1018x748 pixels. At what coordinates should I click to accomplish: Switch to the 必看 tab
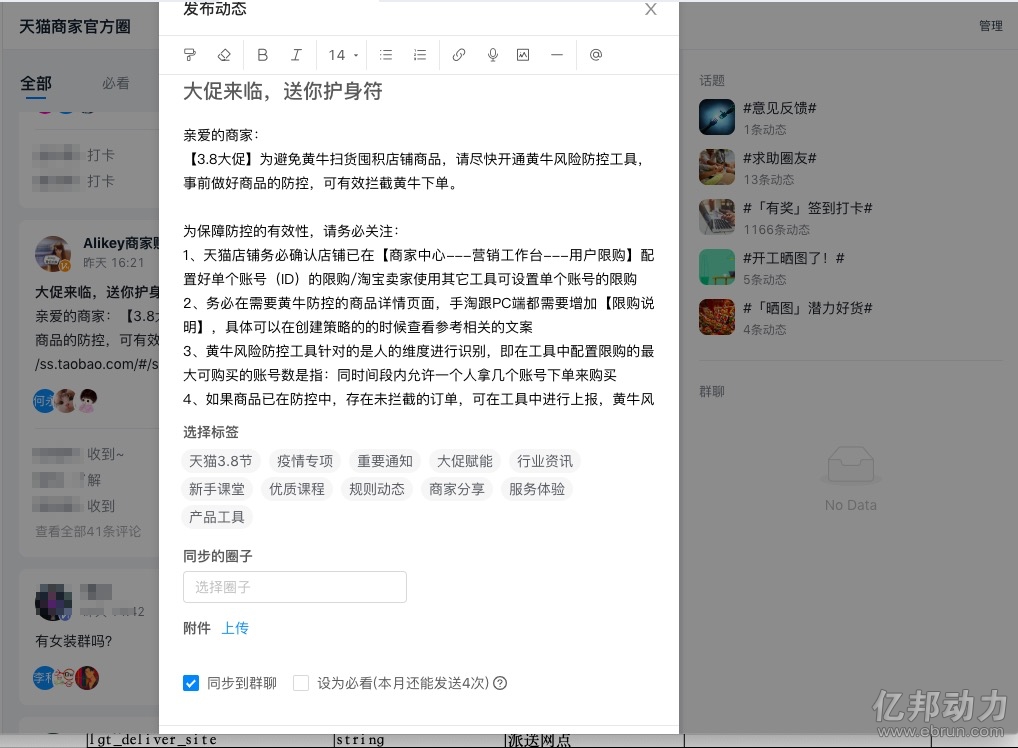click(x=115, y=83)
